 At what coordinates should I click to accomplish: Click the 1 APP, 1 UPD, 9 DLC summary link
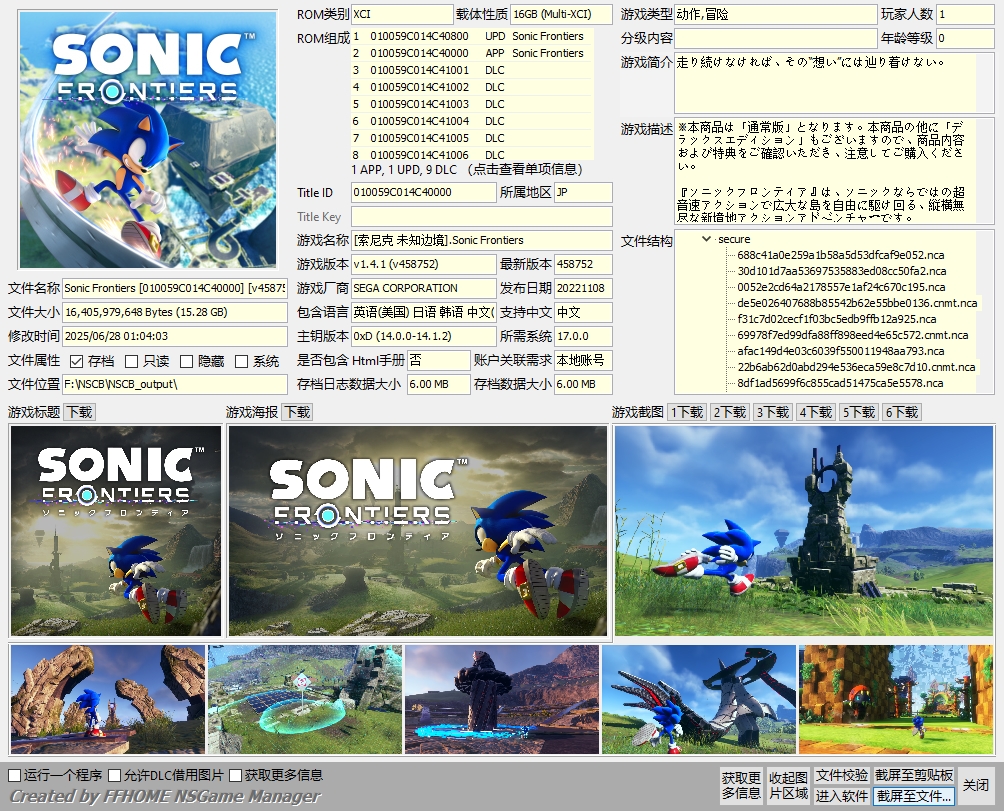point(467,170)
